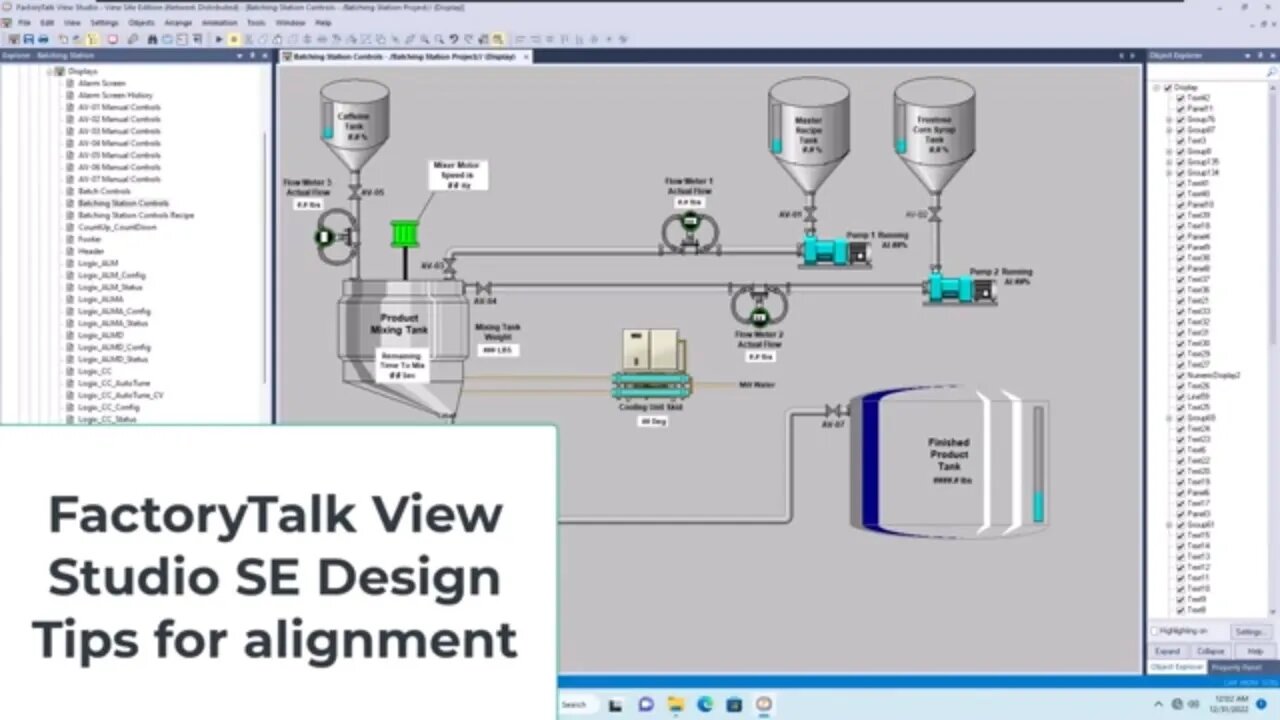Uncheck the Group87 checkbox
This screenshot has width=1280, height=720.
coord(1181,130)
